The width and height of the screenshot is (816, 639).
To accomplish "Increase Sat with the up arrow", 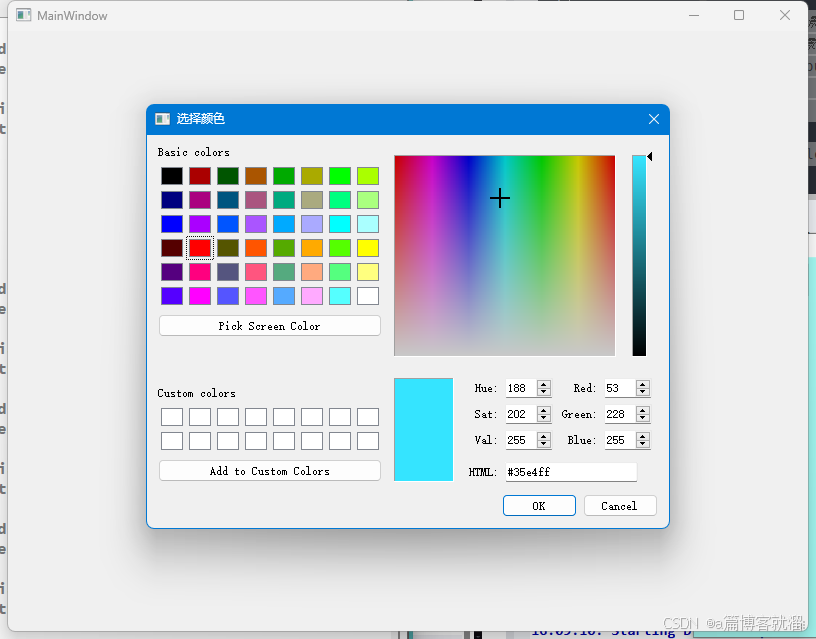I will click(x=544, y=411).
